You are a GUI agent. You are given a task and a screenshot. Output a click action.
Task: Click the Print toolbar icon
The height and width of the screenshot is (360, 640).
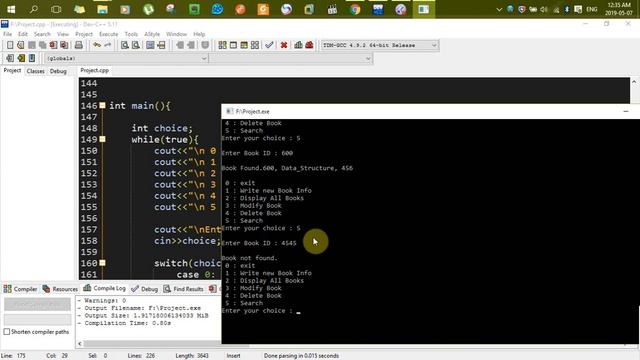(x=79, y=45)
